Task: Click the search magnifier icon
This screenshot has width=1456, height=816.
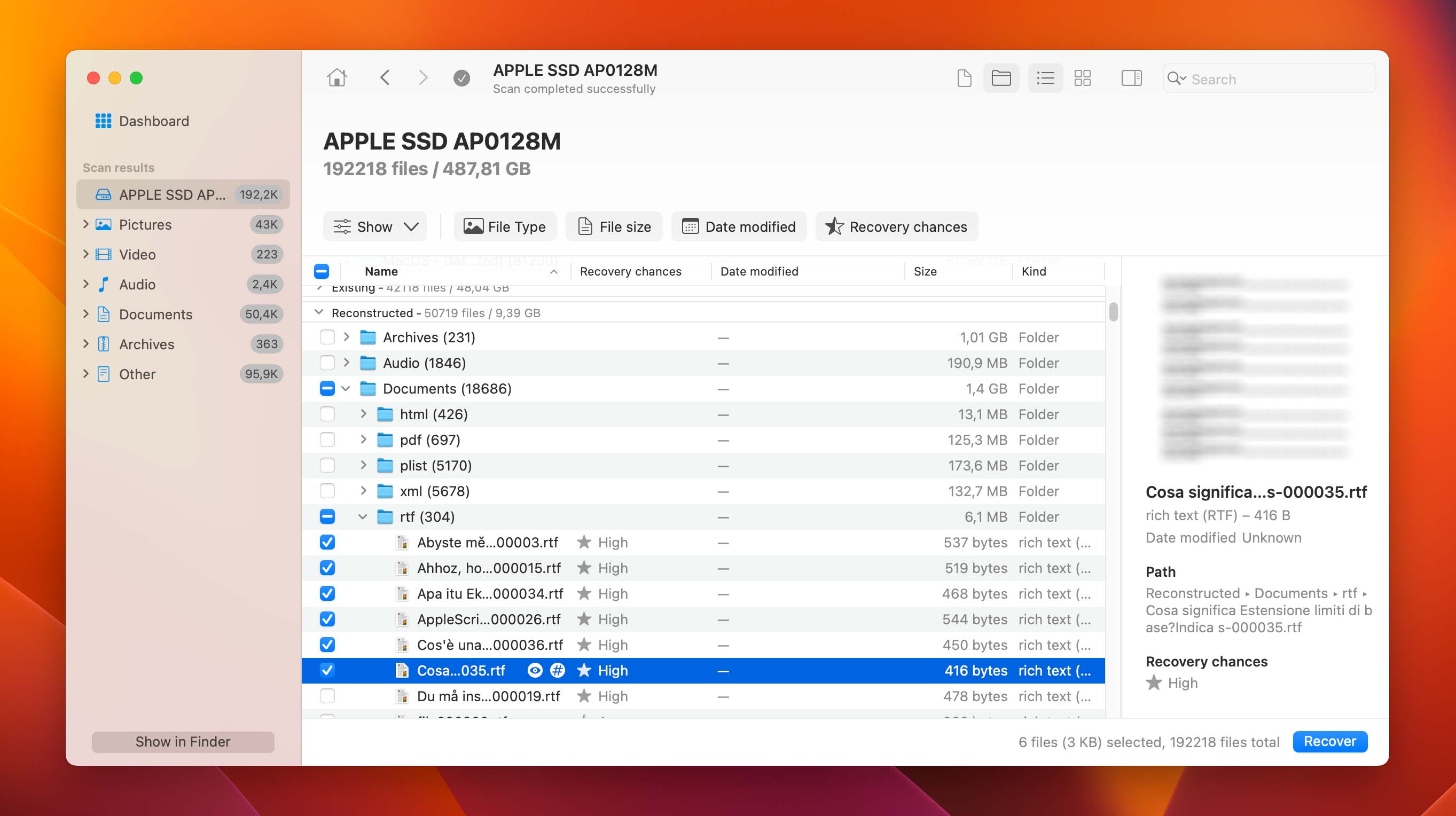Action: pyautogui.click(x=1176, y=79)
